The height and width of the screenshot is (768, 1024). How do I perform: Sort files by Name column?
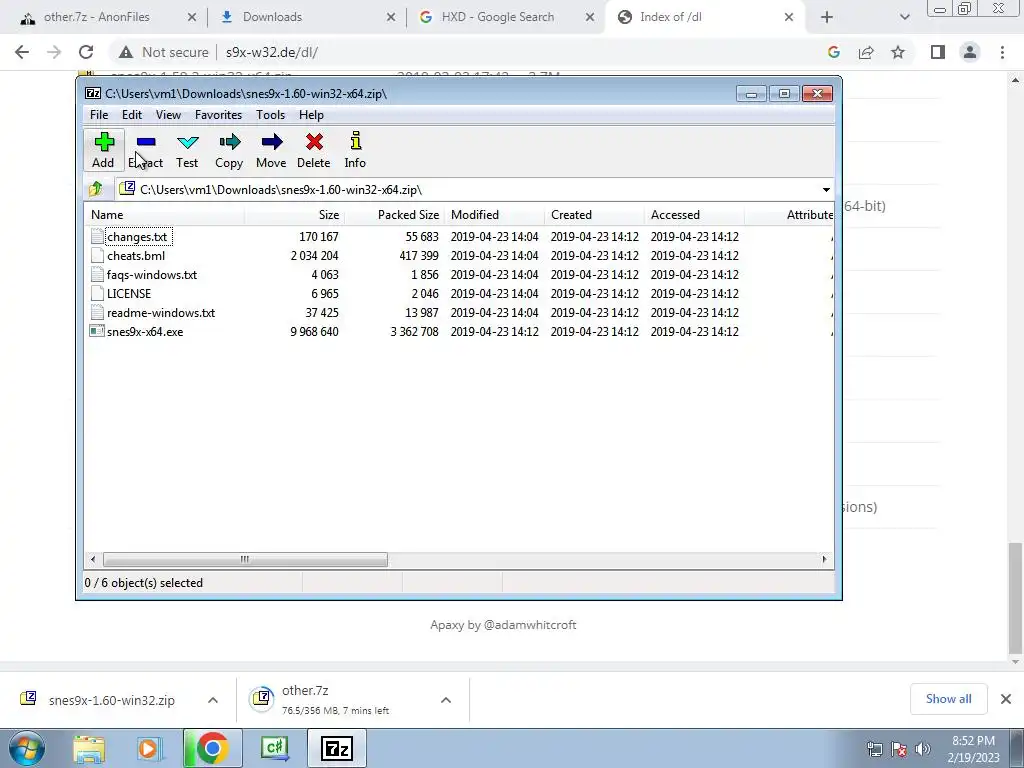coord(165,215)
